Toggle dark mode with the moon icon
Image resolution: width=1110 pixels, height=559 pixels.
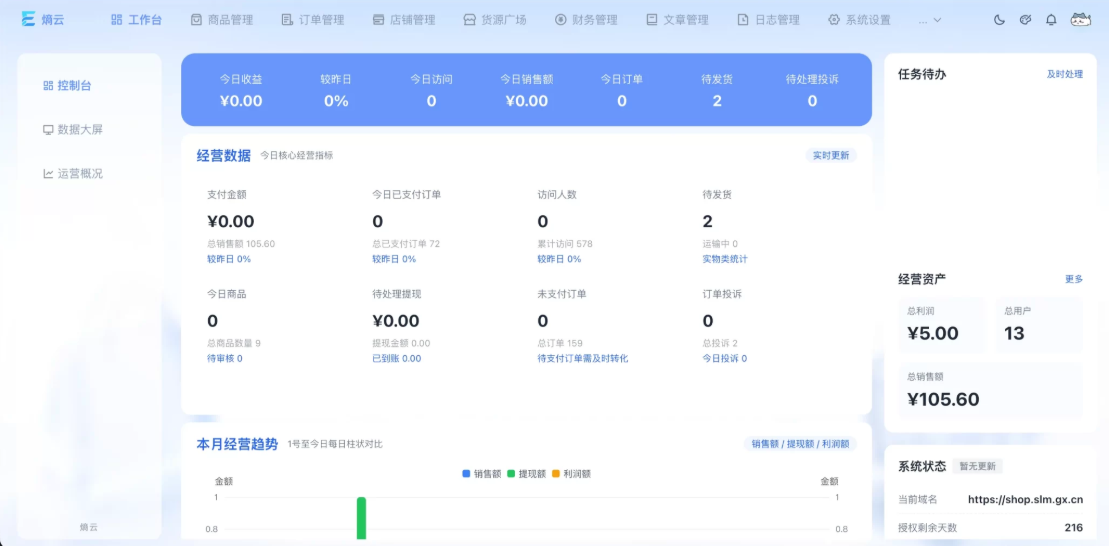(999, 20)
